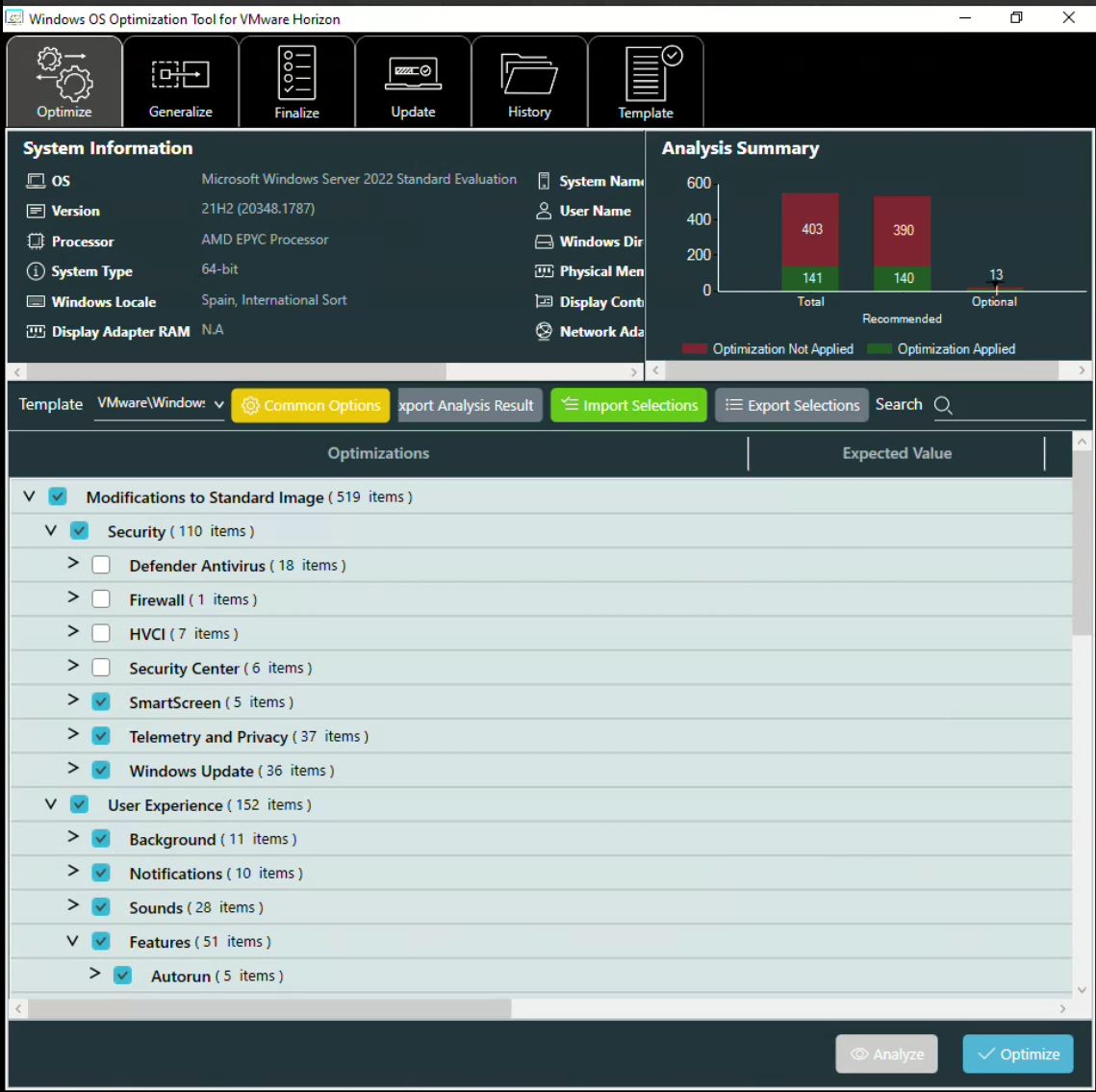Click the Export Selections button
Screen dimensions: 1096x1092
point(792,406)
